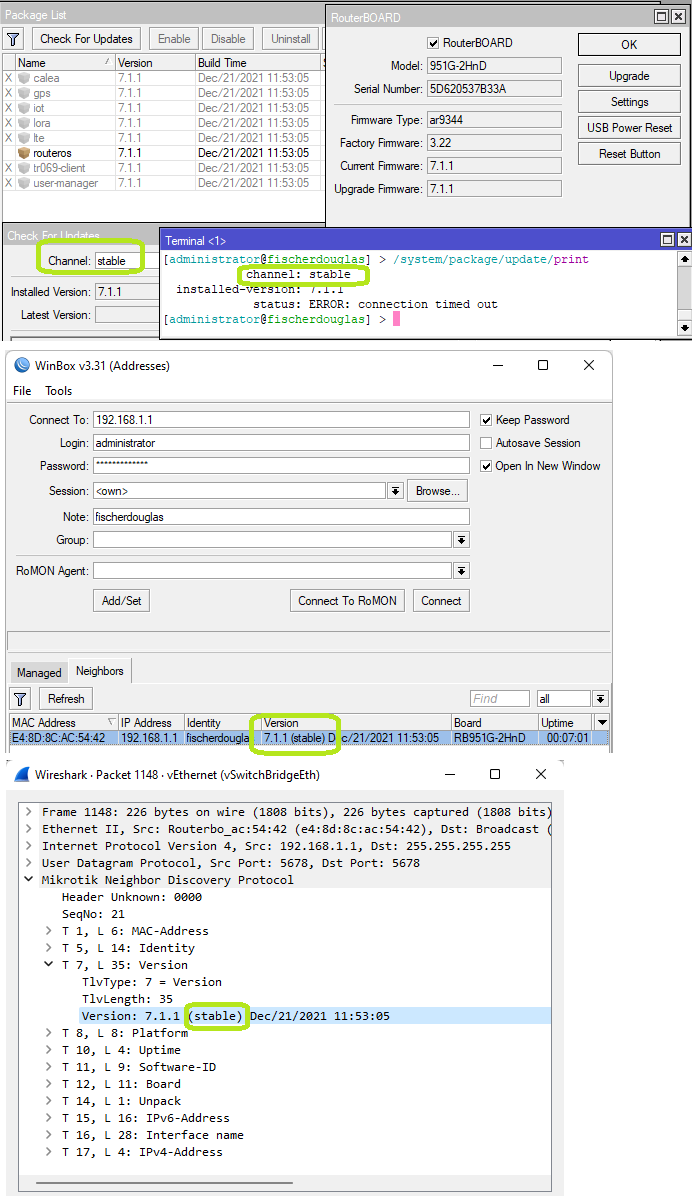
Task: Open the Group dropdown arrow
Action: point(461,540)
